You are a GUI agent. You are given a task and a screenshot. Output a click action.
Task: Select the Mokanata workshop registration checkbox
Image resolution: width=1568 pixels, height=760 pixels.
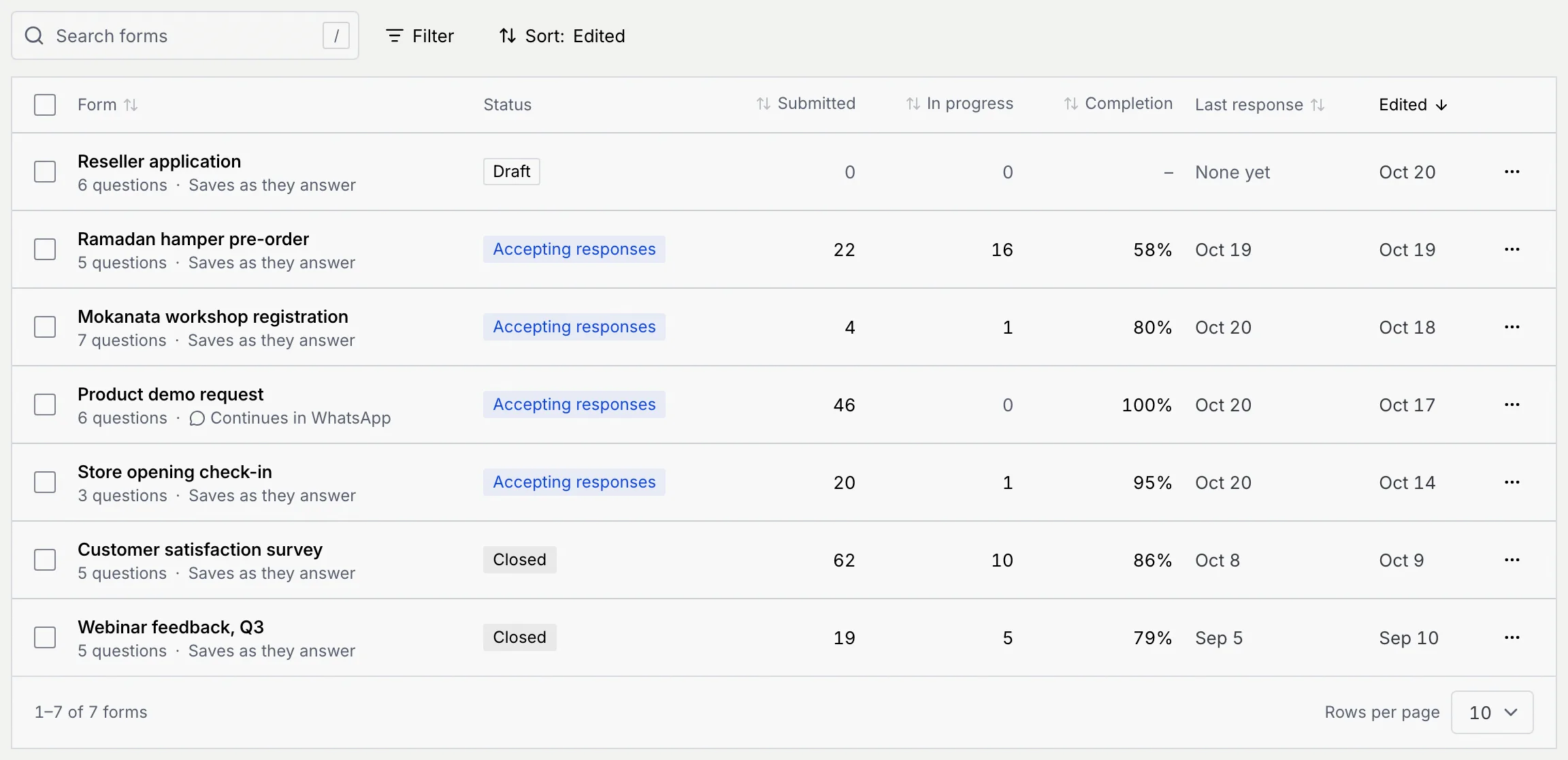click(45, 327)
